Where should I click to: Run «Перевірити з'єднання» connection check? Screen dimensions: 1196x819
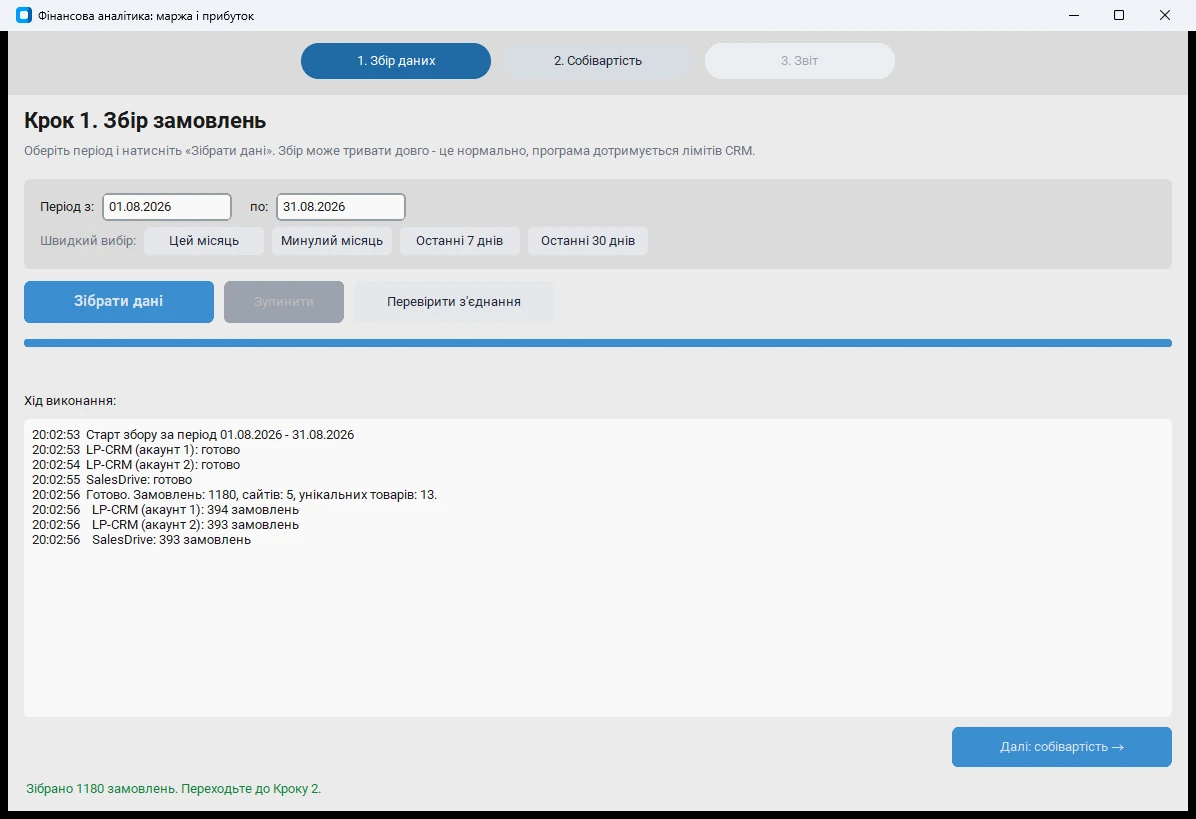pyautogui.click(x=454, y=302)
